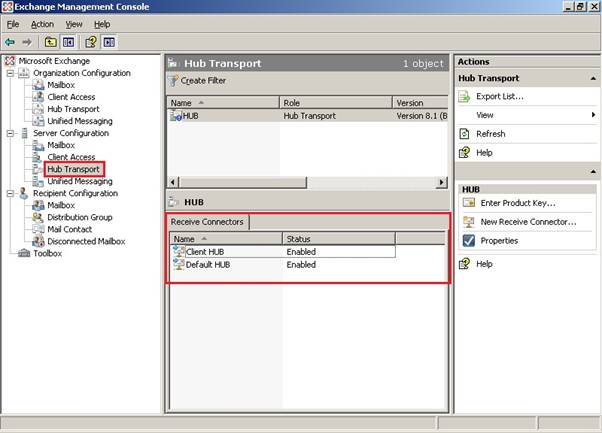Click the Mail Contact icon
Viewport: 602px width, 433px height.
pos(38,229)
